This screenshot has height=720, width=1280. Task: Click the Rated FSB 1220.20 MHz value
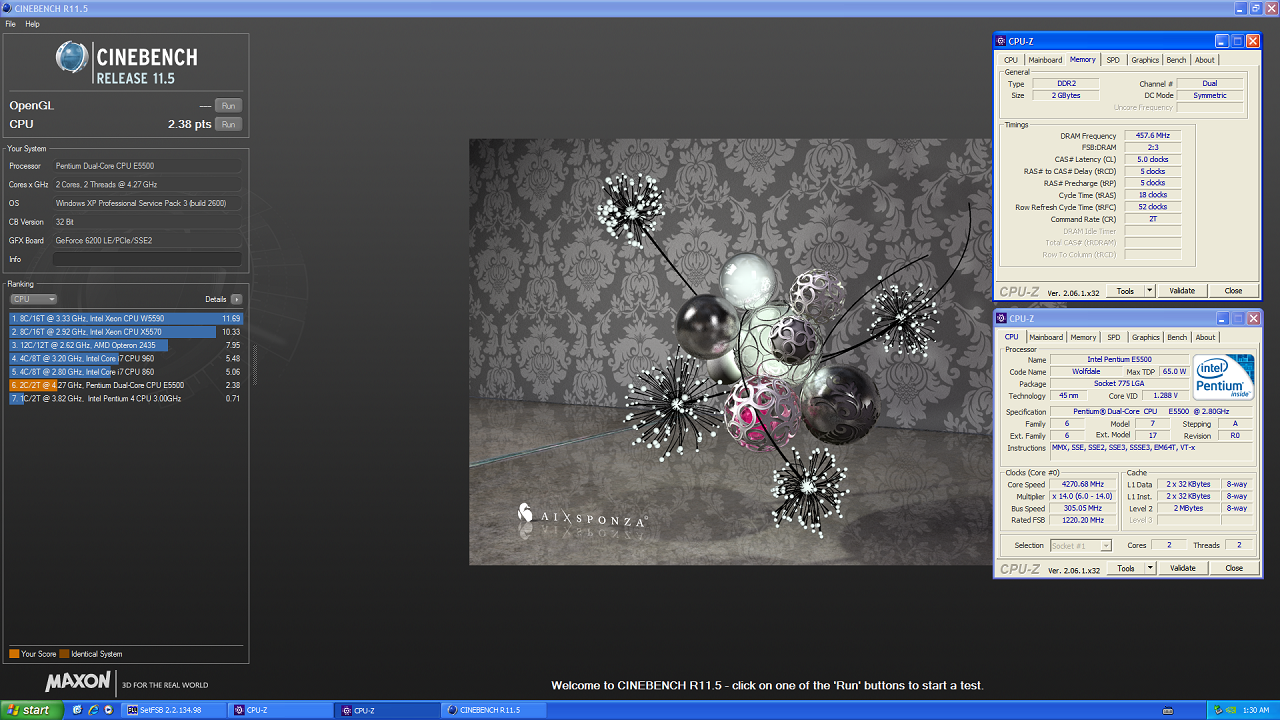[x=1084, y=520]
